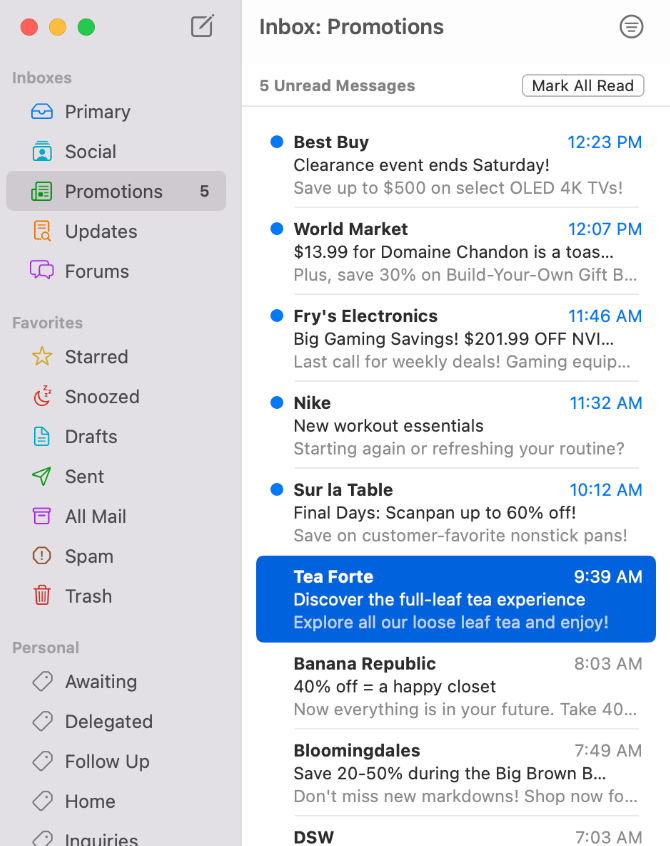Open the Bloomingdales Big Brown Bag email
Image resolution: width=670 pixels, height=846 pixels.
point(456,773)
